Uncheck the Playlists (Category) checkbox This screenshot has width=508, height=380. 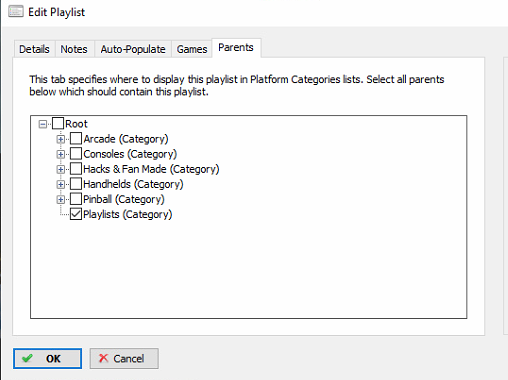(76, 214)
